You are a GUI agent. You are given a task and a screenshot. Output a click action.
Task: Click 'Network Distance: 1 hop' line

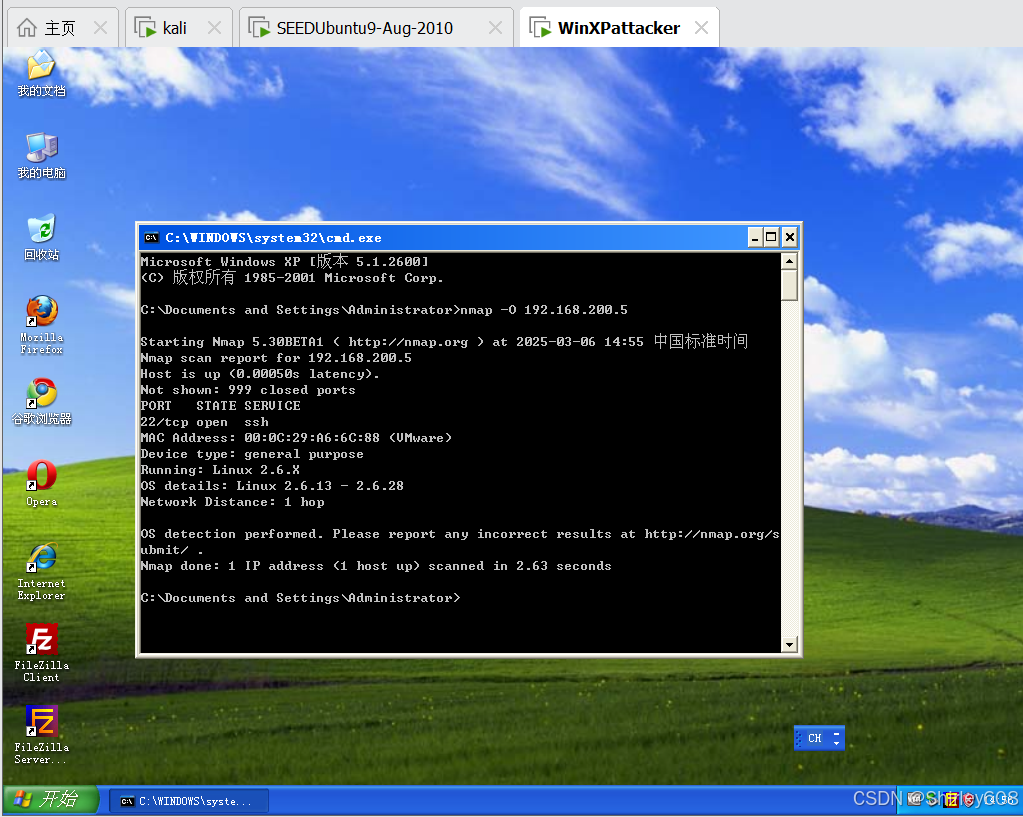(x=232, y=502)
